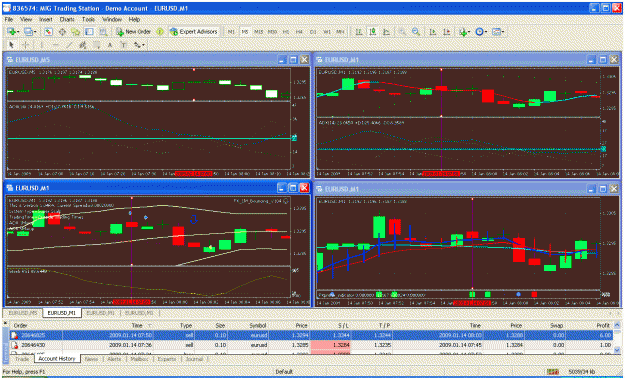Open a New Chart from the toolbar
The image size is (625, 378).
(x=11, y=32)
